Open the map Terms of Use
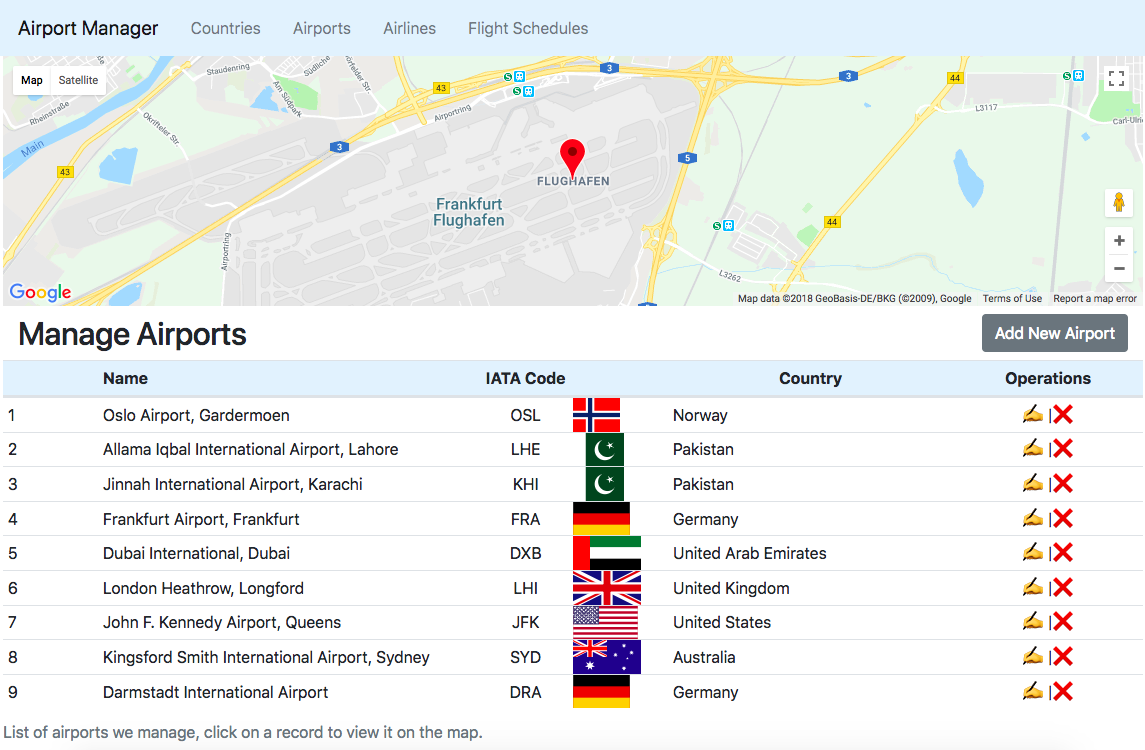The image size is (1145, 750). (x=1012, y=299)
